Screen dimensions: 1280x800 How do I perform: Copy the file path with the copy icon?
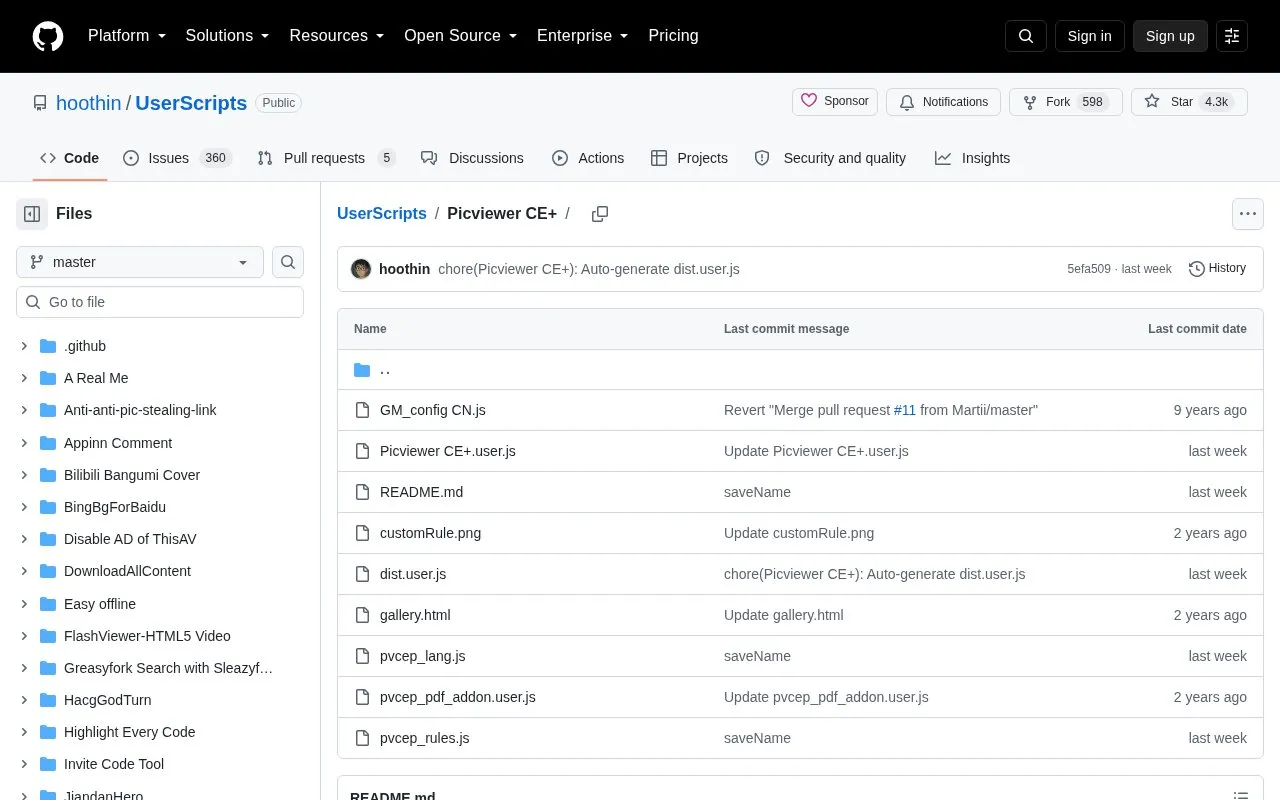pos(600,214)
